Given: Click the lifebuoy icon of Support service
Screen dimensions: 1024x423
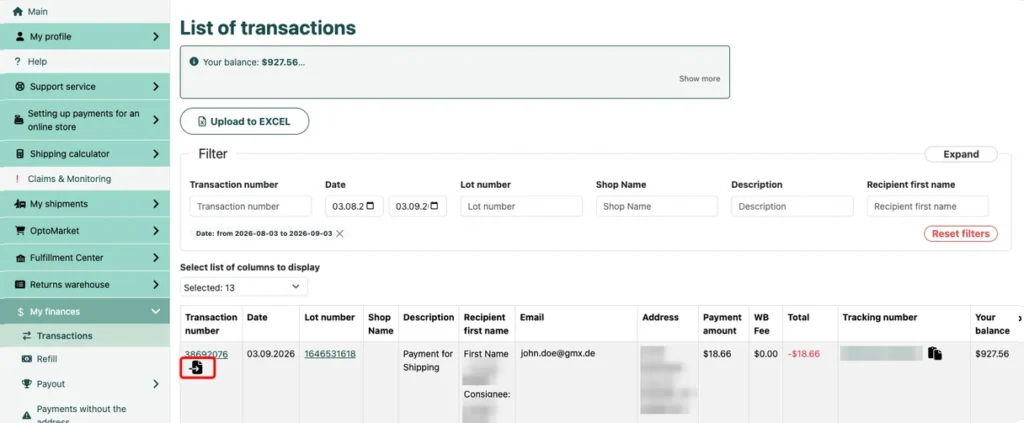Looking at the screenshot, I should click(x=20, y=86).
